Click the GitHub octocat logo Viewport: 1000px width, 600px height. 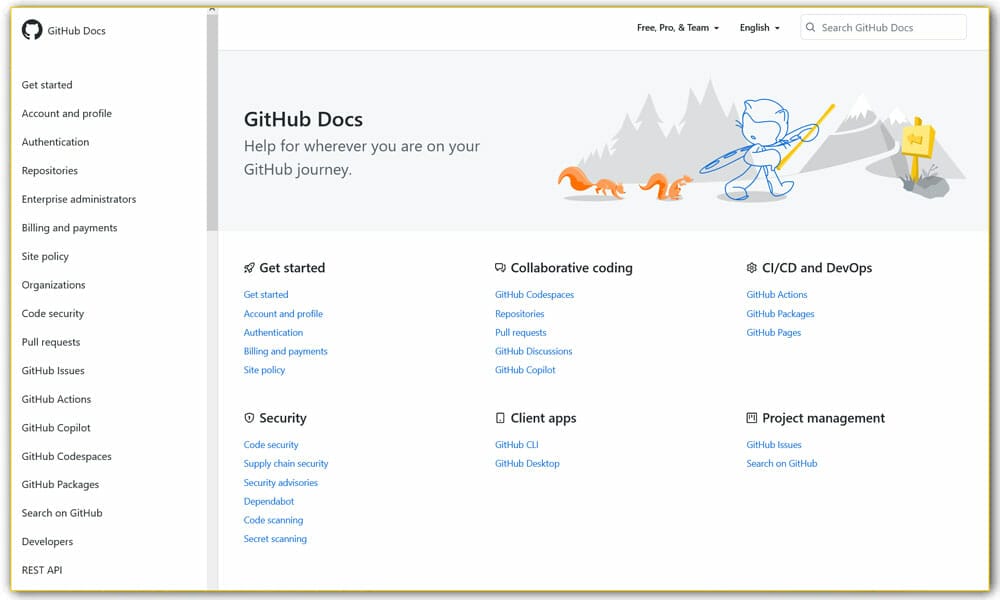[x=30, y=29]
